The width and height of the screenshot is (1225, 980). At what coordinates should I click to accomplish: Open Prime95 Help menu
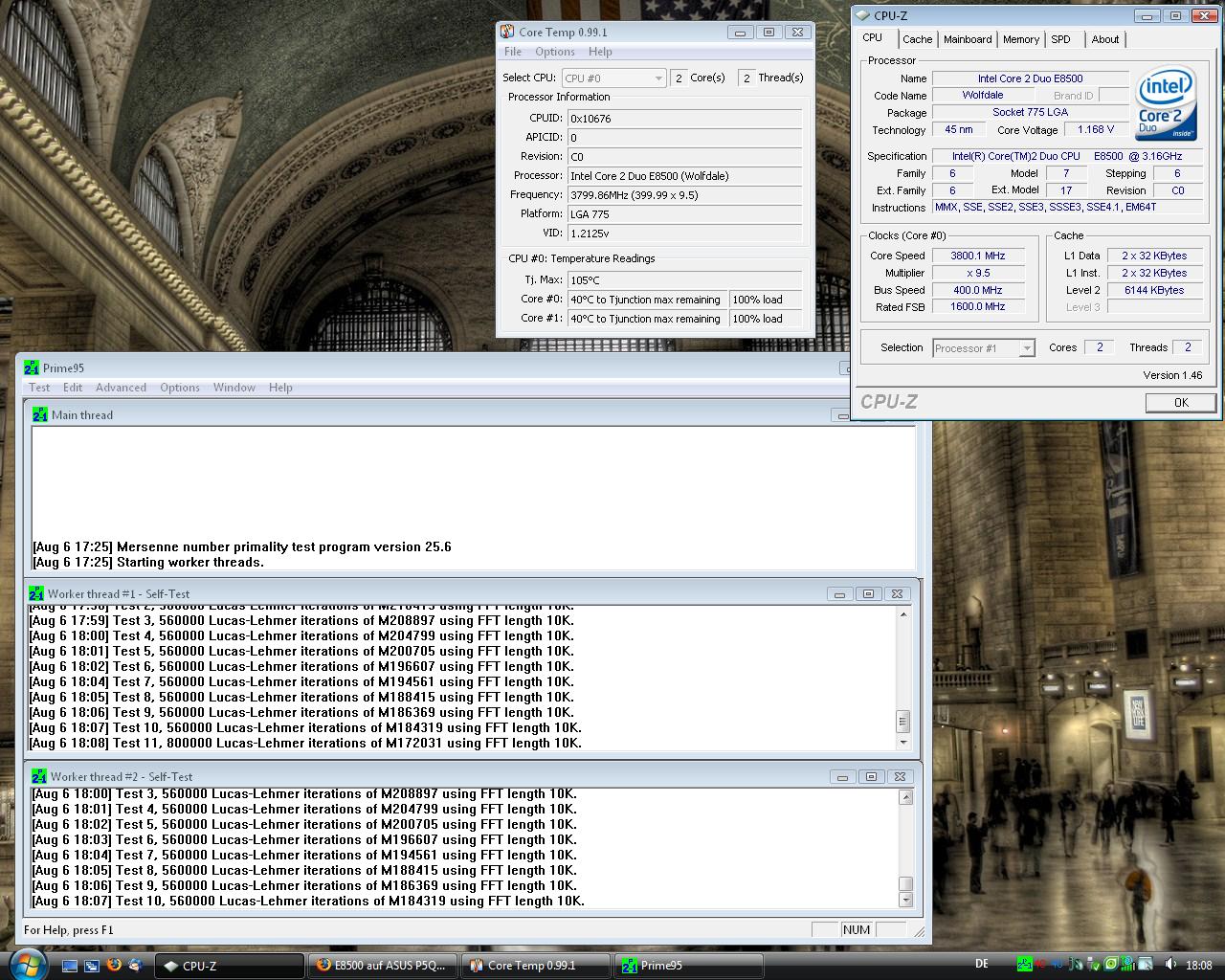point(280,388)
